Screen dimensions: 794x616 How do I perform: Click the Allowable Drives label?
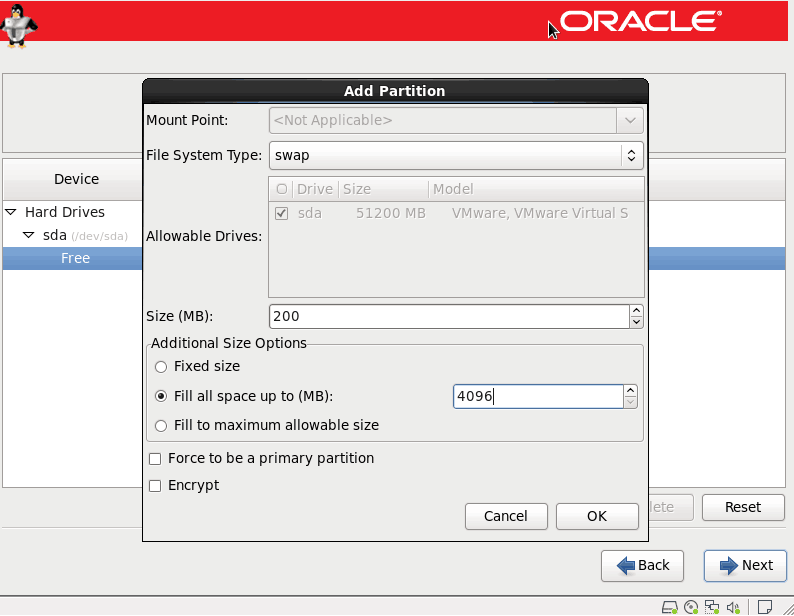click(x=204, y=236)
